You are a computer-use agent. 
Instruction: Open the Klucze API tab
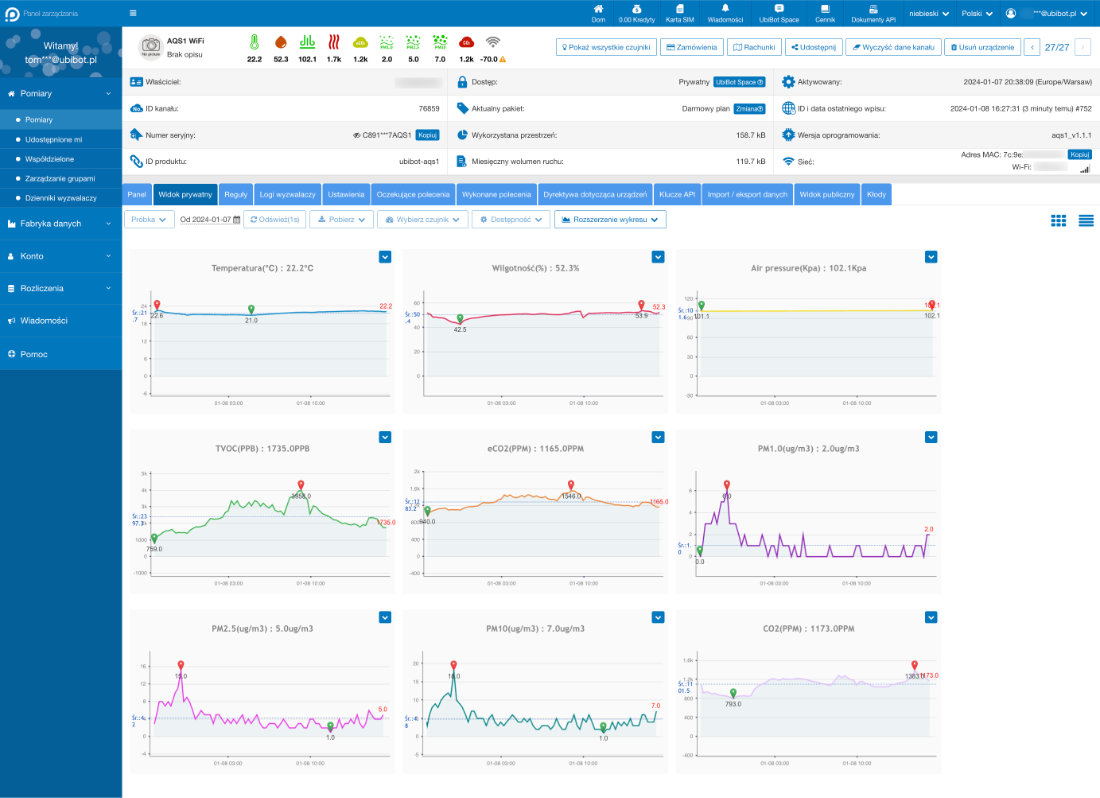tap(678, 194)
